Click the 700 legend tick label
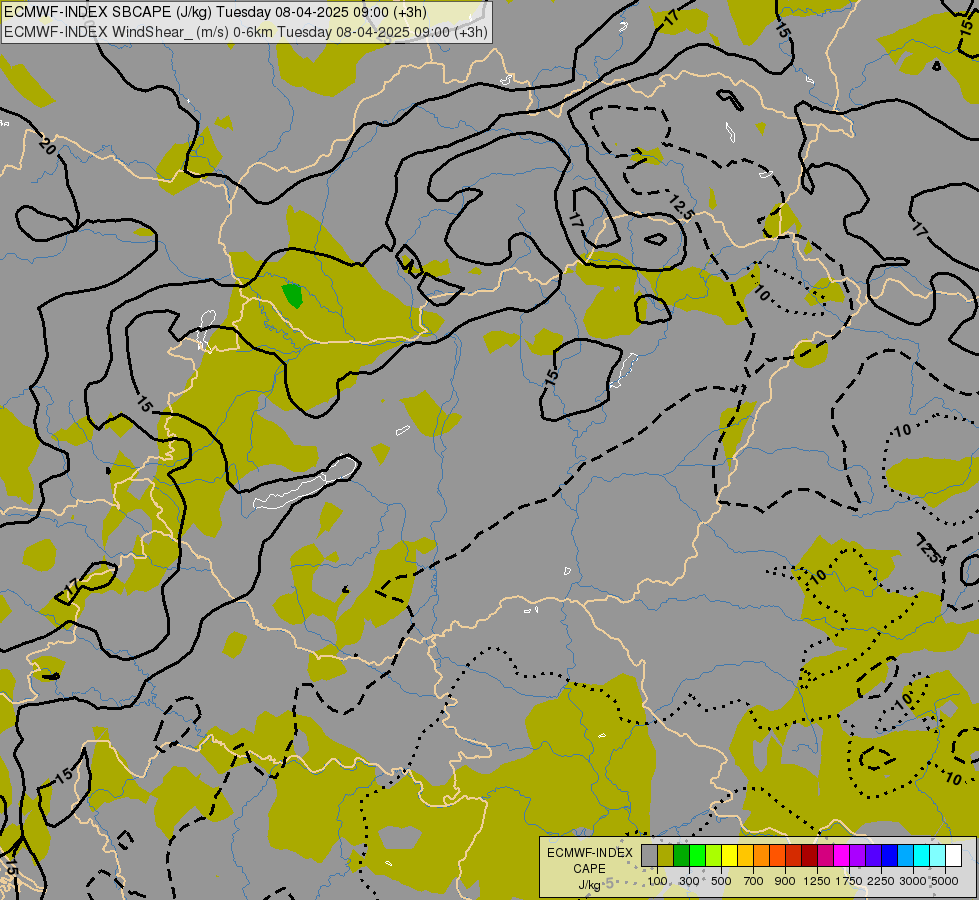The width and height of the screenshot is (979, 900). point(754,881)
